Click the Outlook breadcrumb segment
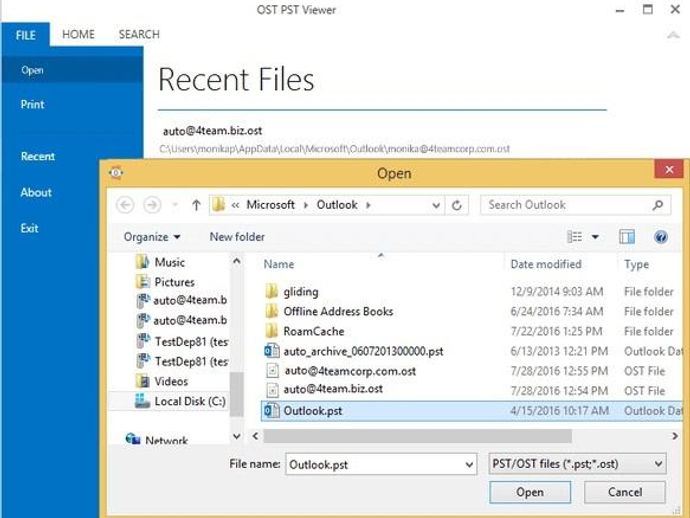The width and height of the screenshot is (690, 518). [x=337, y=205]
